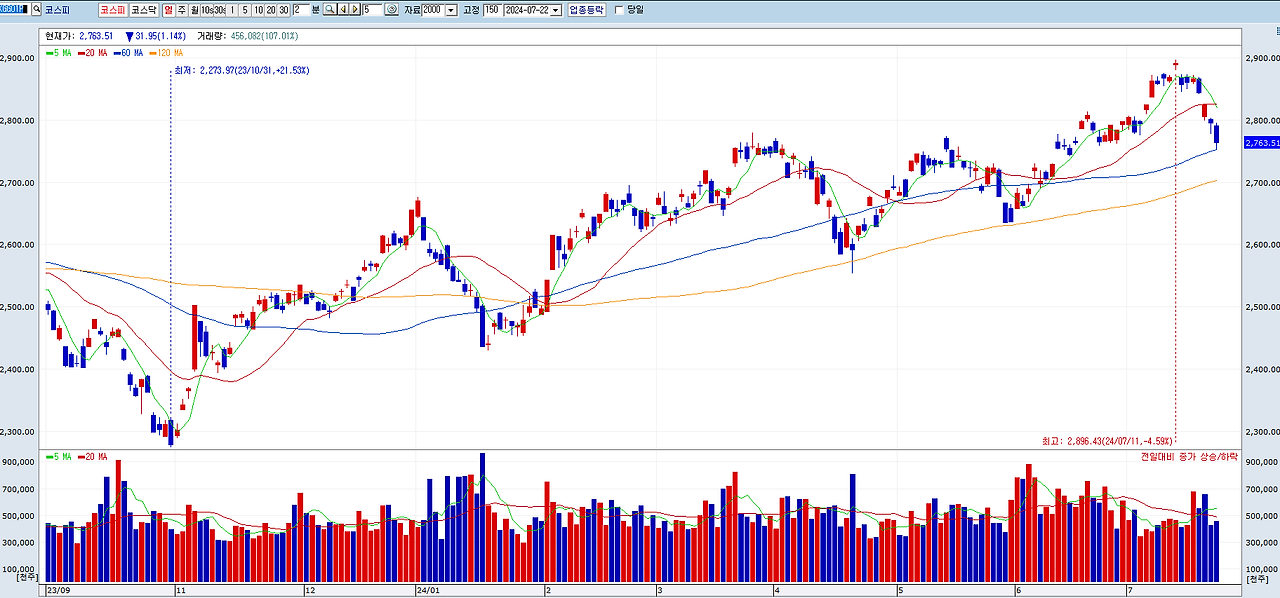Image resolution: width=1280 pixels, height=598 pixels.
Task: Click the 23/09 date label on time axis
Action: [59, 590]
